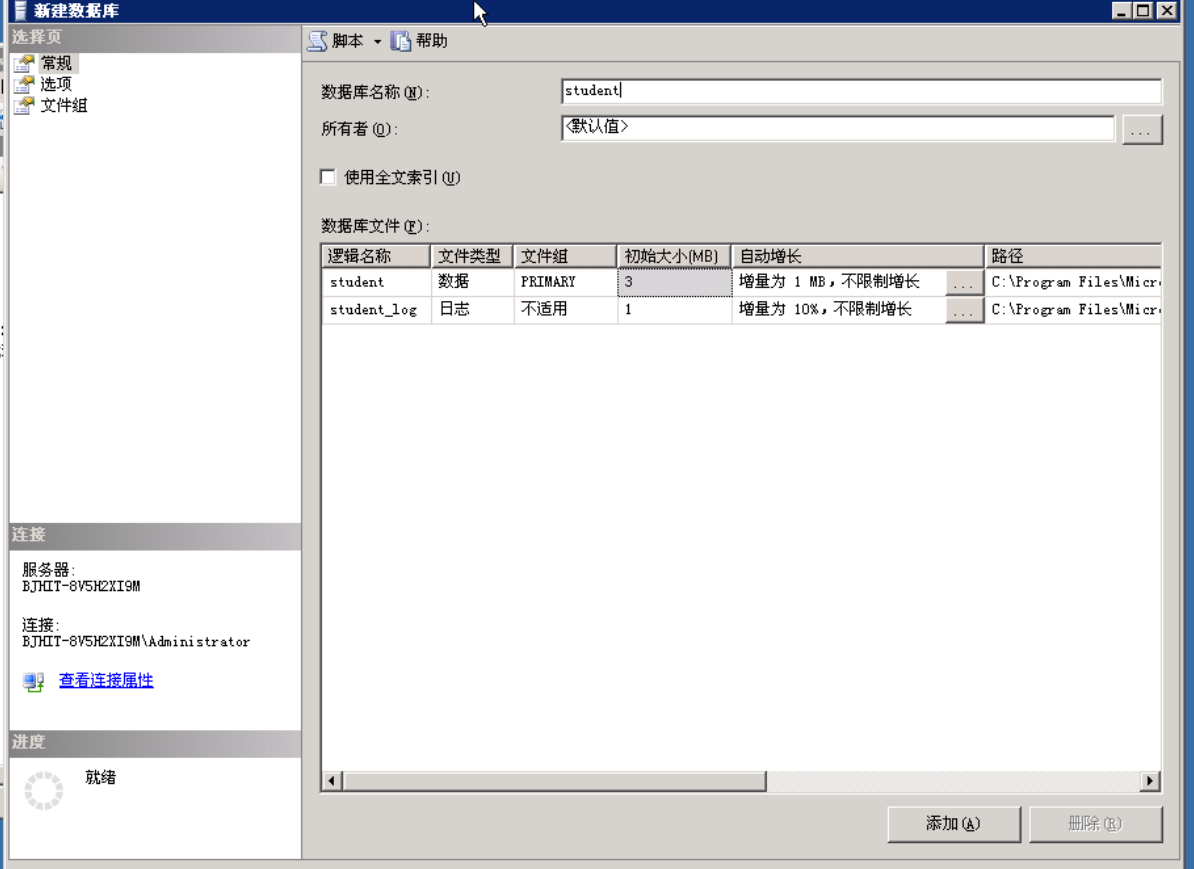Select the 不适用 filegroup cell
Image resolution: width=1194 pixels, height=869 pixels.
coord(565,309)
